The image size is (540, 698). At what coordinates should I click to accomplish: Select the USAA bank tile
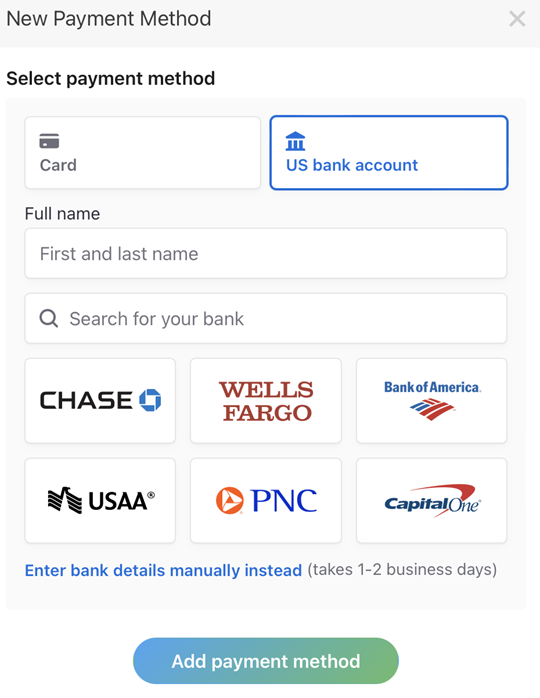(x=100, y=500)
